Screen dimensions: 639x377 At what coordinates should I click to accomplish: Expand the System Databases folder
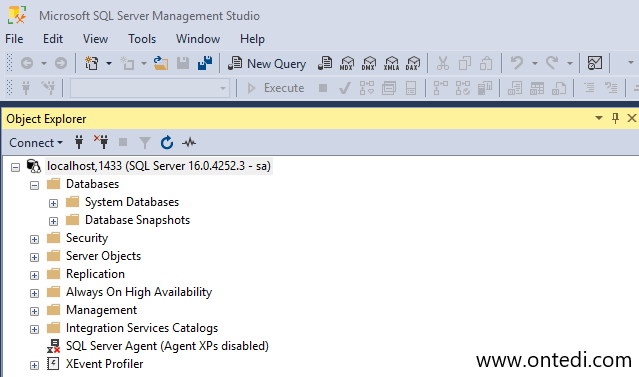pyautogui.click(x=53, y=203)
